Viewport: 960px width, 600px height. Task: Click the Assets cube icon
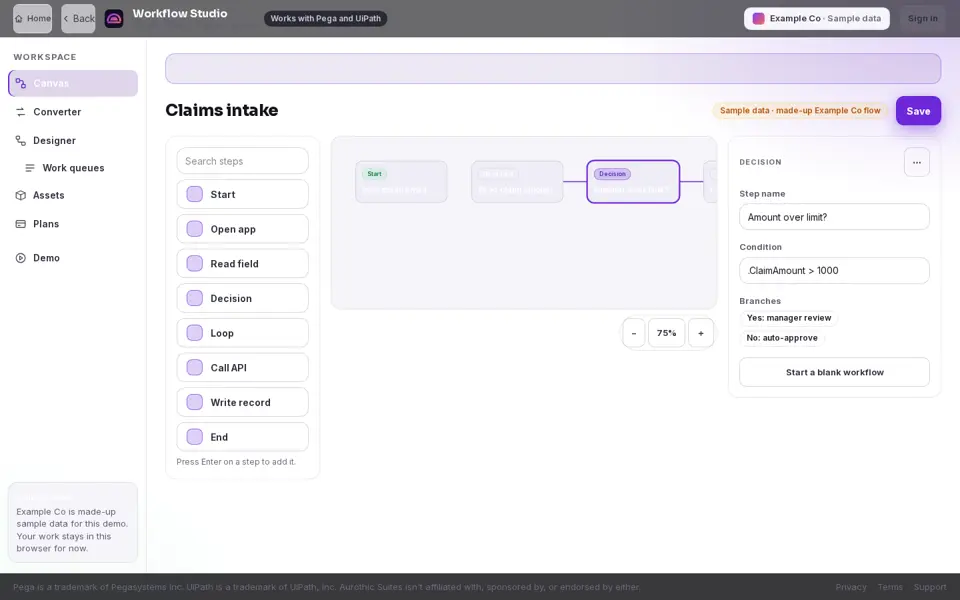click(21, 195)
